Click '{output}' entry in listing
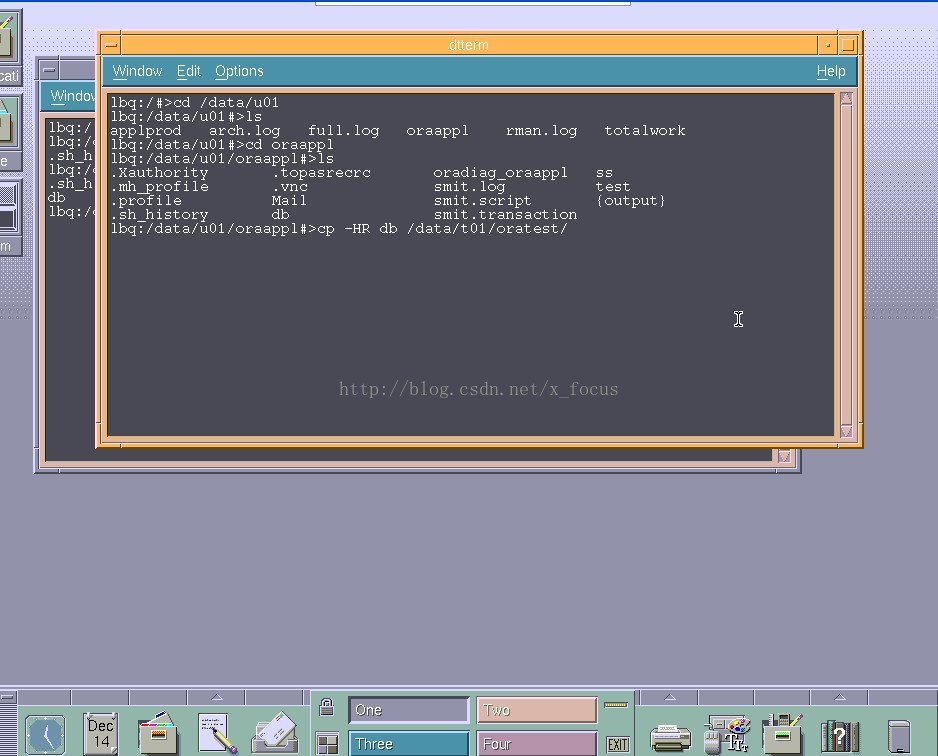938x756 pixels. tap(630, 201)
